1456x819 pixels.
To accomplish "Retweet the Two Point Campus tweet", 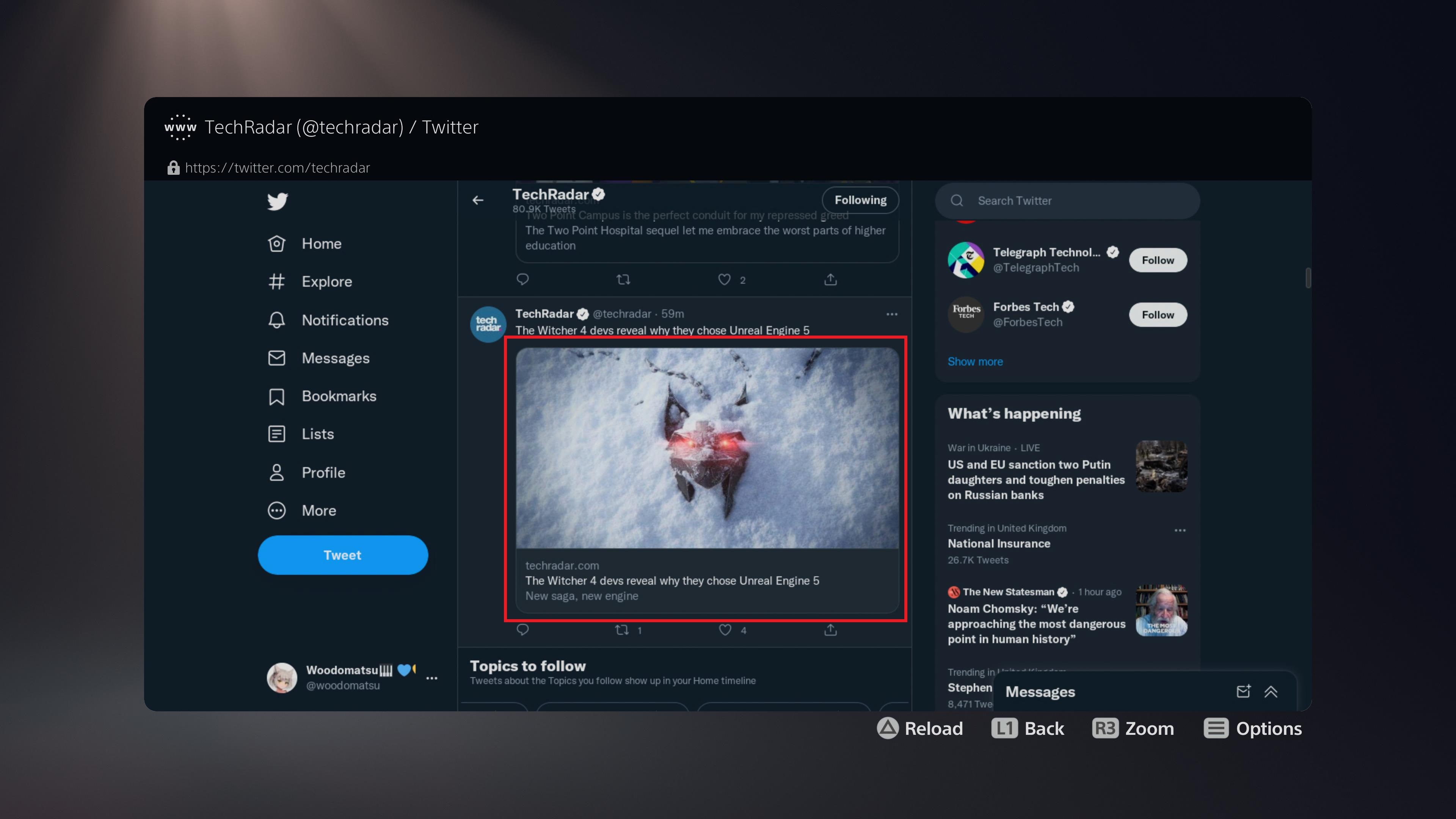I will pyautogui.click(x=623, y=279).
